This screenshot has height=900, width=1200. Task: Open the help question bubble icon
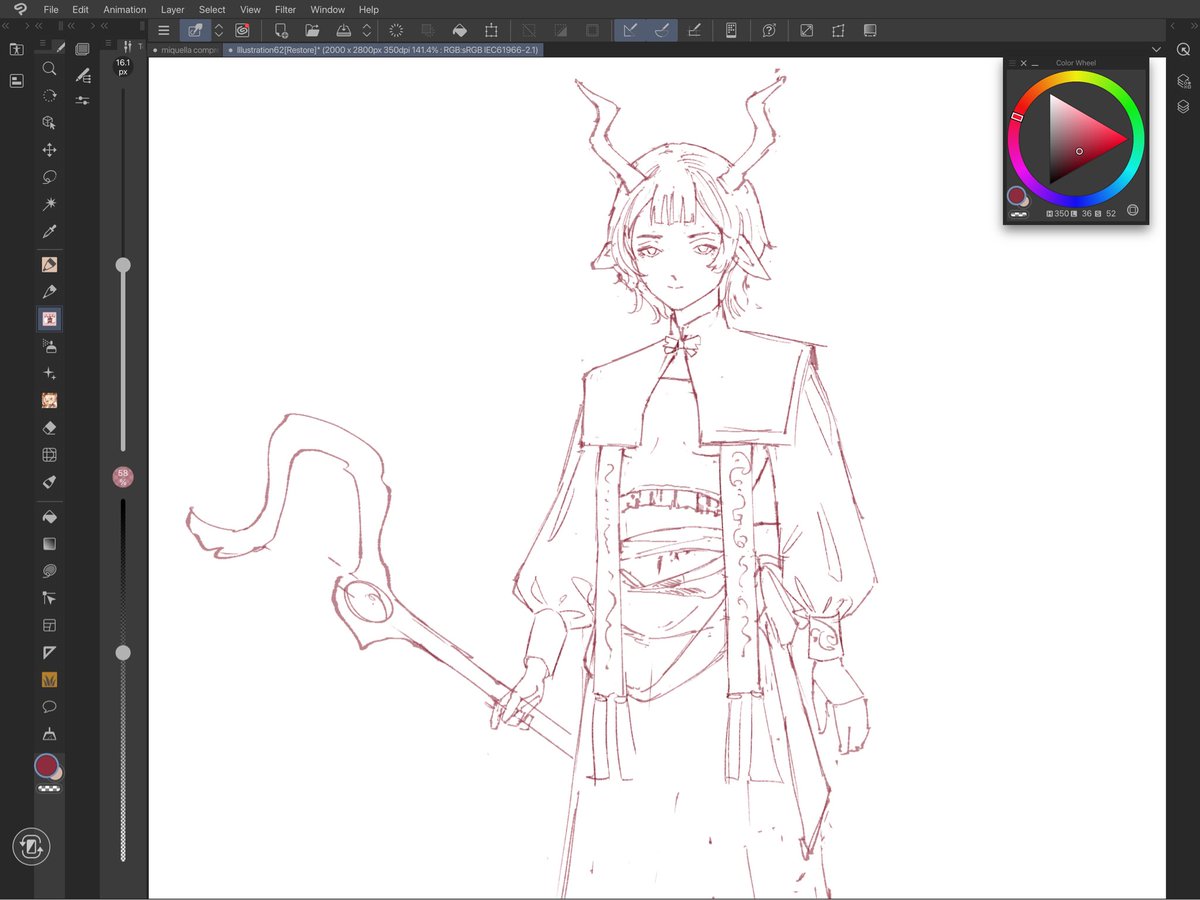coord(769,30)
